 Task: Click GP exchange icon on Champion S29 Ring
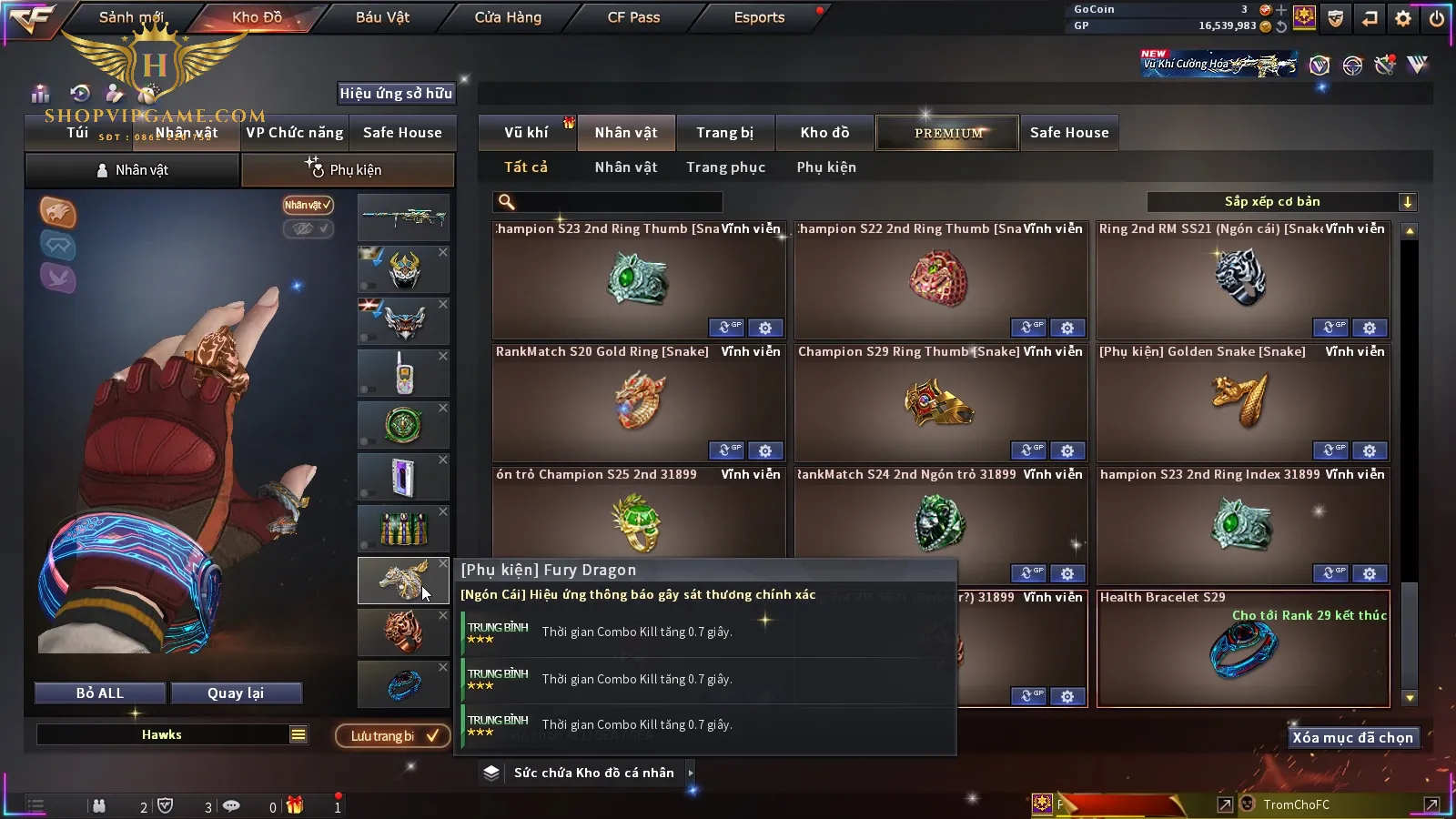coord(1027,450)
